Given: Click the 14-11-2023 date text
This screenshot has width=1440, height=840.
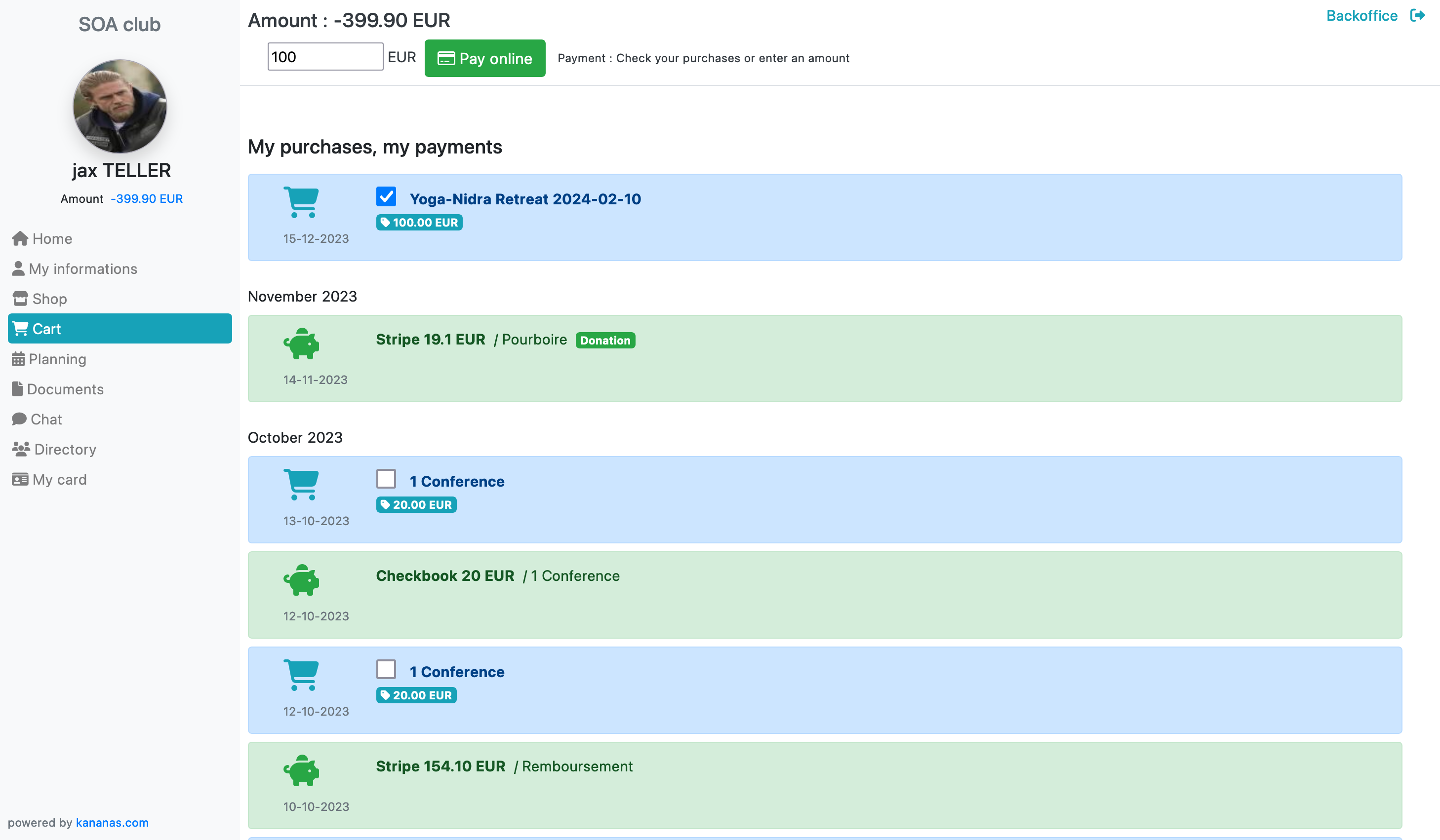Looking at the screenshot, I should click(x=316, y=380).
